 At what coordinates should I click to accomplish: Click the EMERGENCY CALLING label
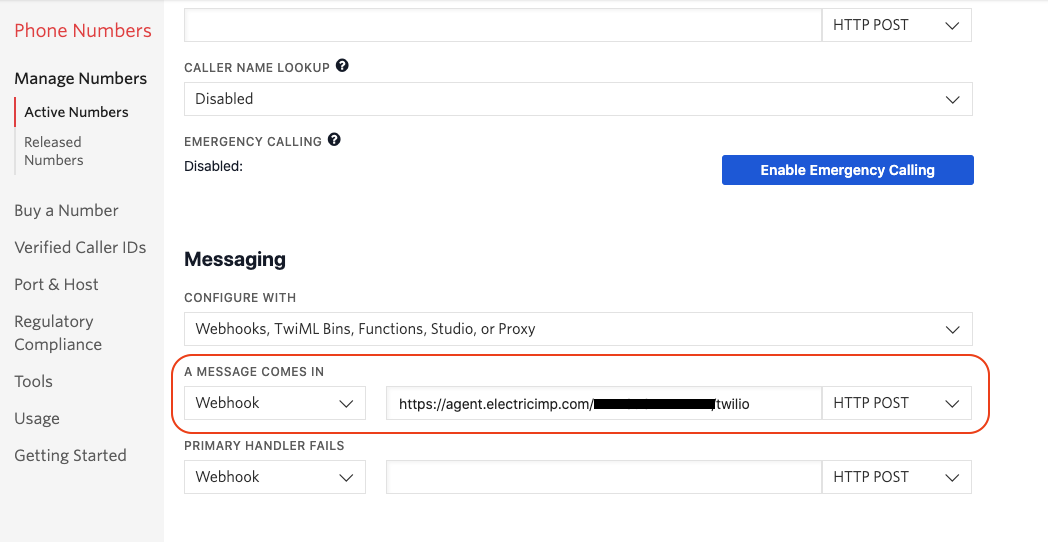(x=253, y=142)
